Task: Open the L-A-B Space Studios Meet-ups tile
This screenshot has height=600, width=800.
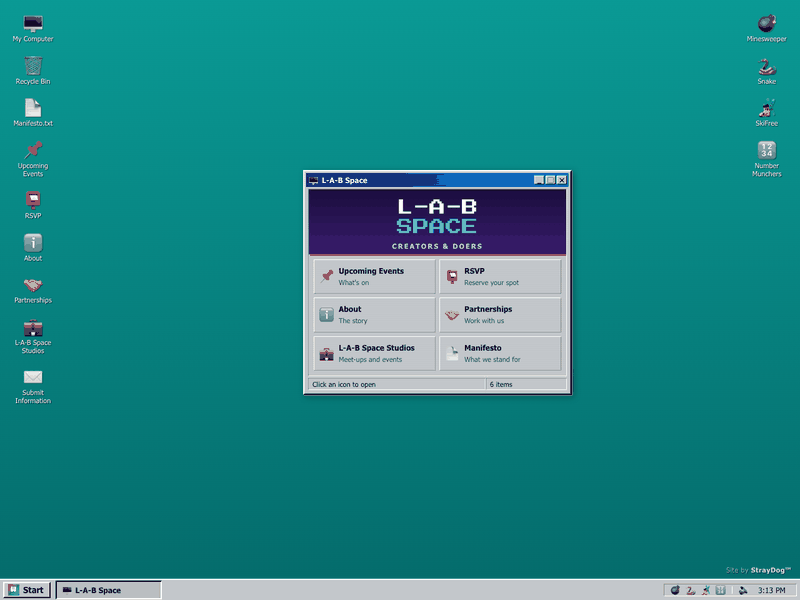Action: click(374, 353)
